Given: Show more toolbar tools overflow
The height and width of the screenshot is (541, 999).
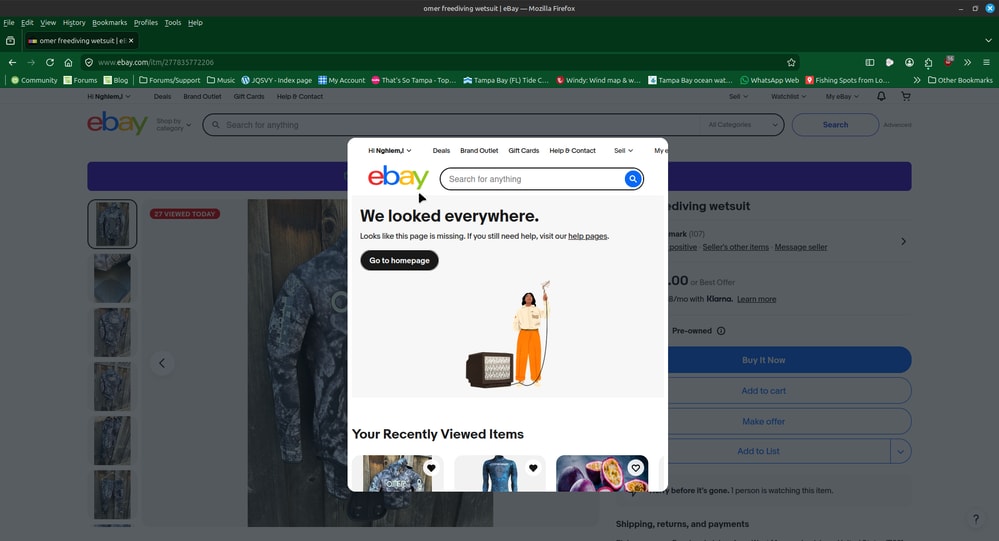Looking at the screenshot, I should (x=967, y=62).
